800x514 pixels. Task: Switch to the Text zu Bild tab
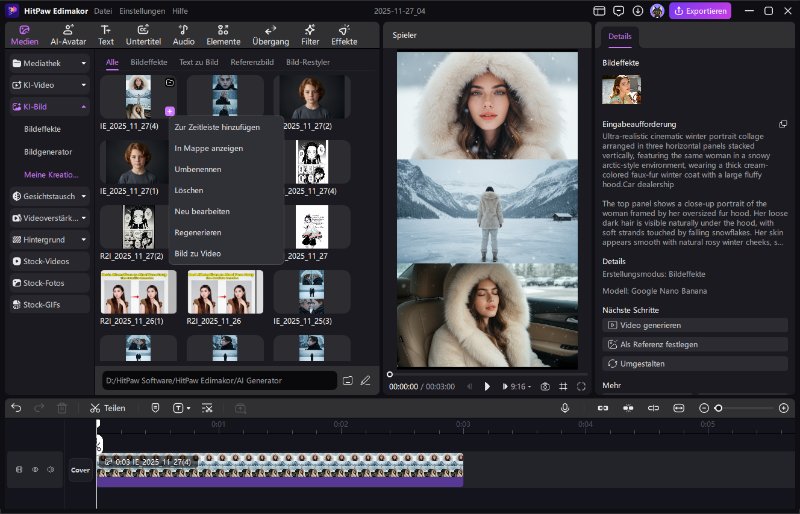pyautogui.click(x=199, y=62)
